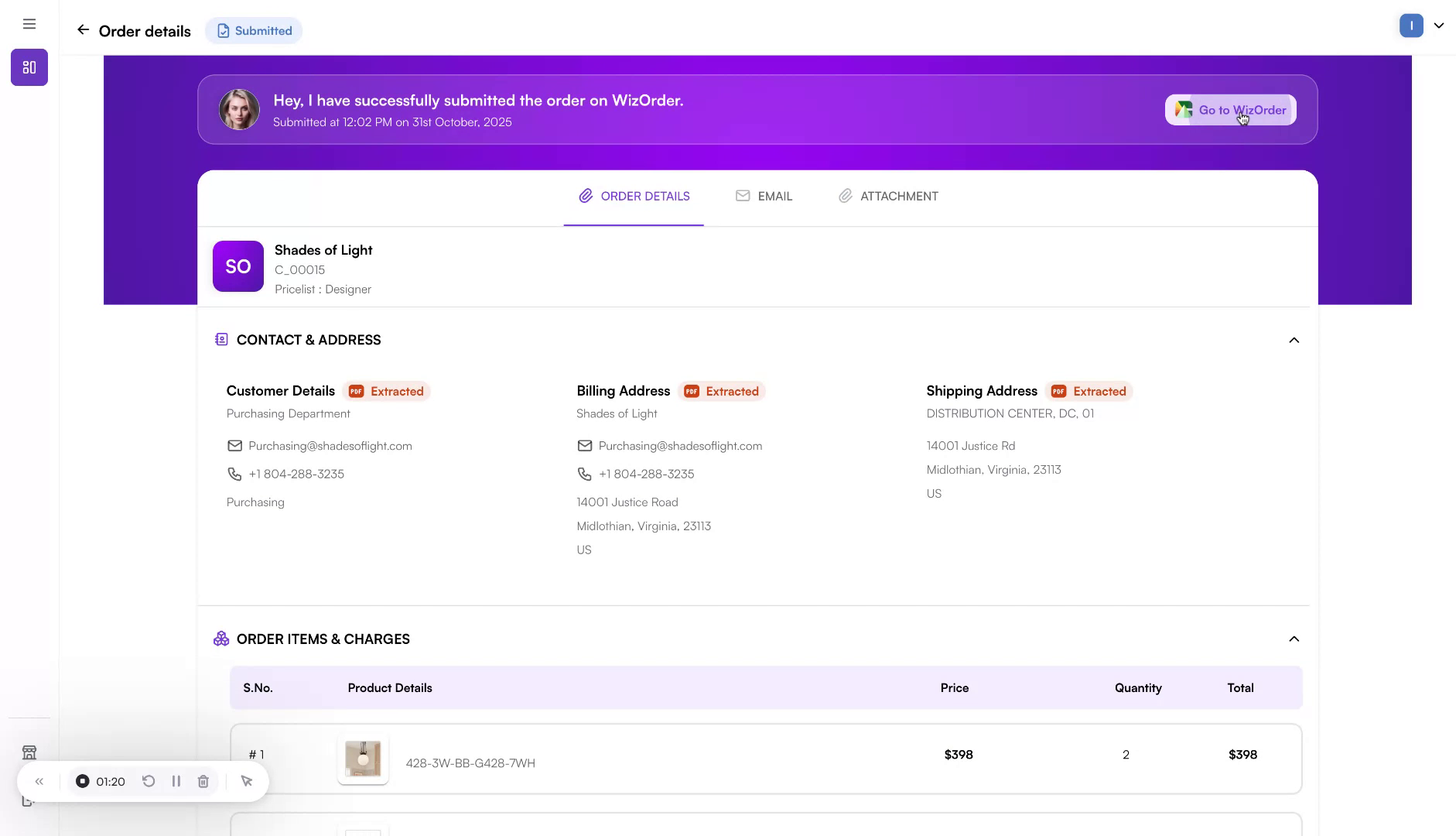Open the Attachment tab
Image resolution: width=1456 pixels, height=836 pixels.
888,196
